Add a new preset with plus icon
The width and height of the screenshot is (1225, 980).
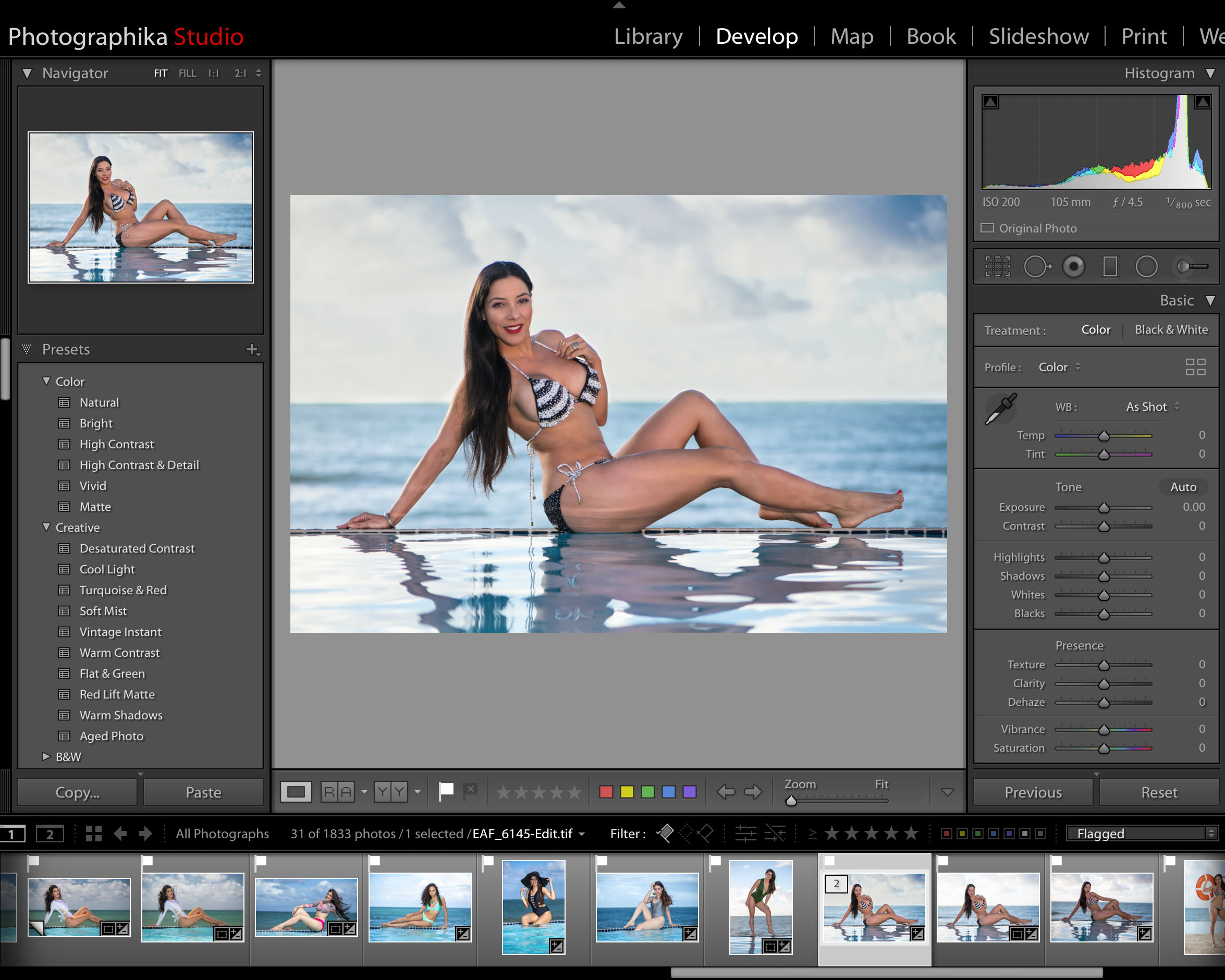(252, 349)
